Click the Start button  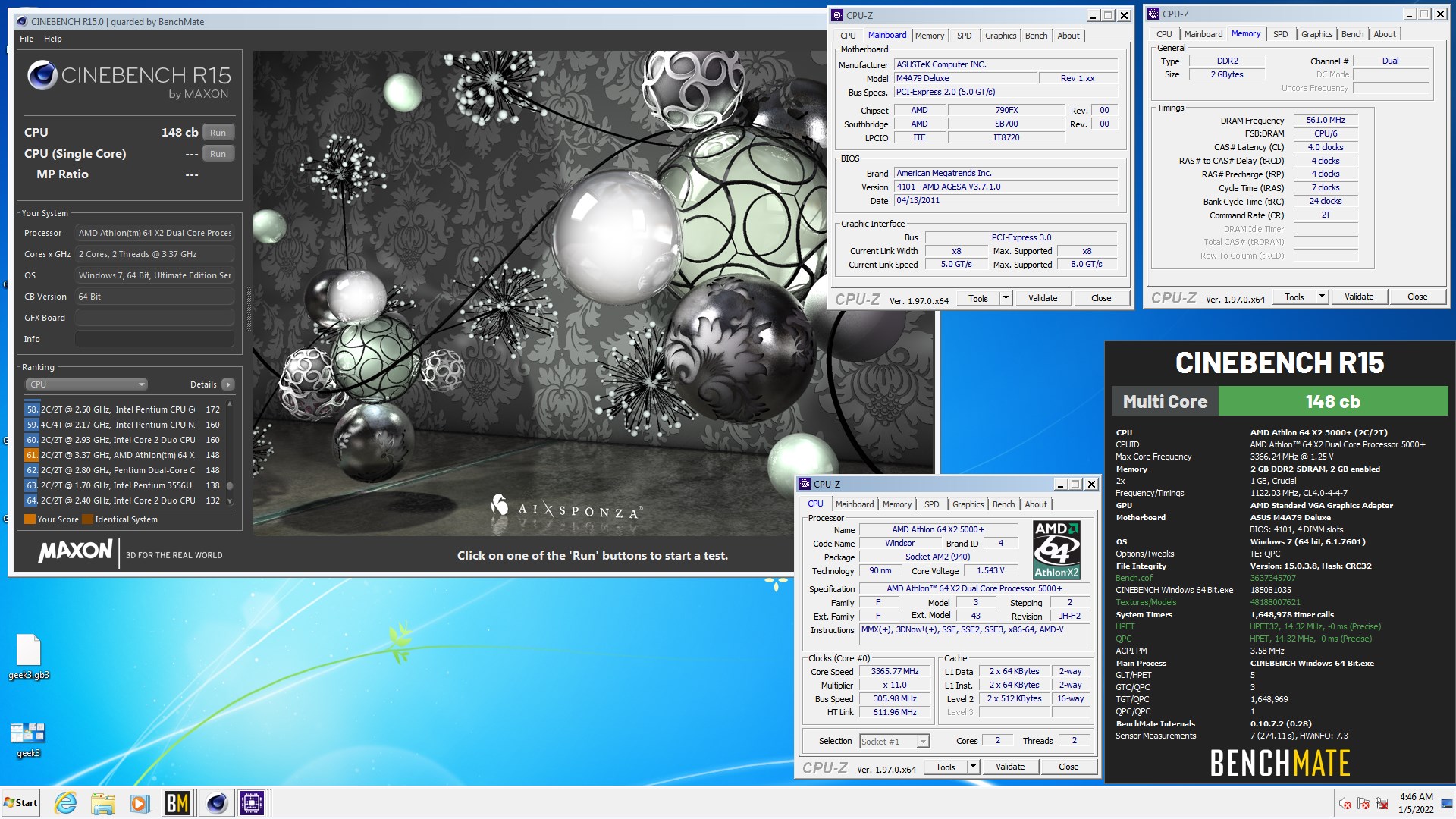point(21,802)
